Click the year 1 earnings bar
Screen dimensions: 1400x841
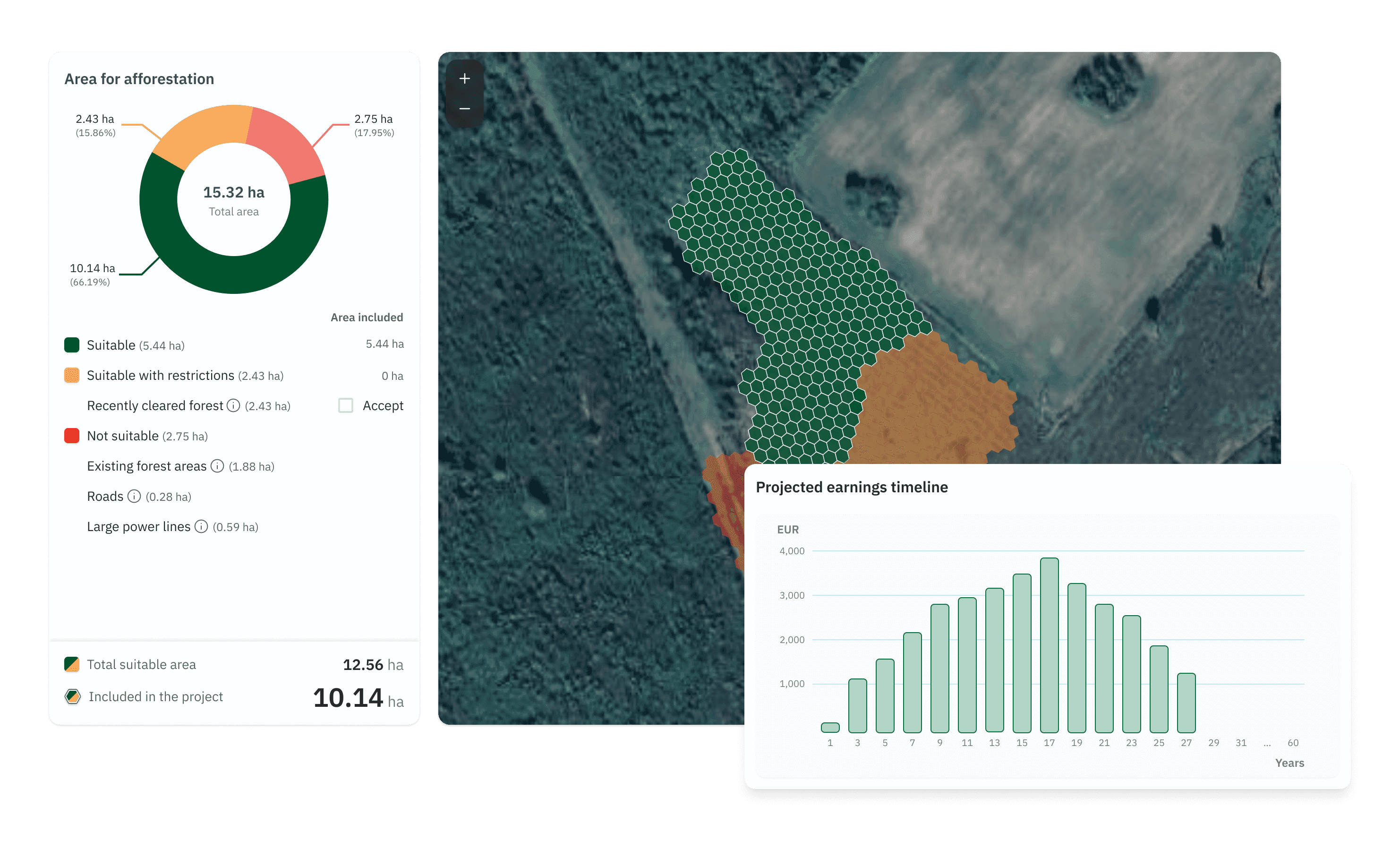click(830, 727)
